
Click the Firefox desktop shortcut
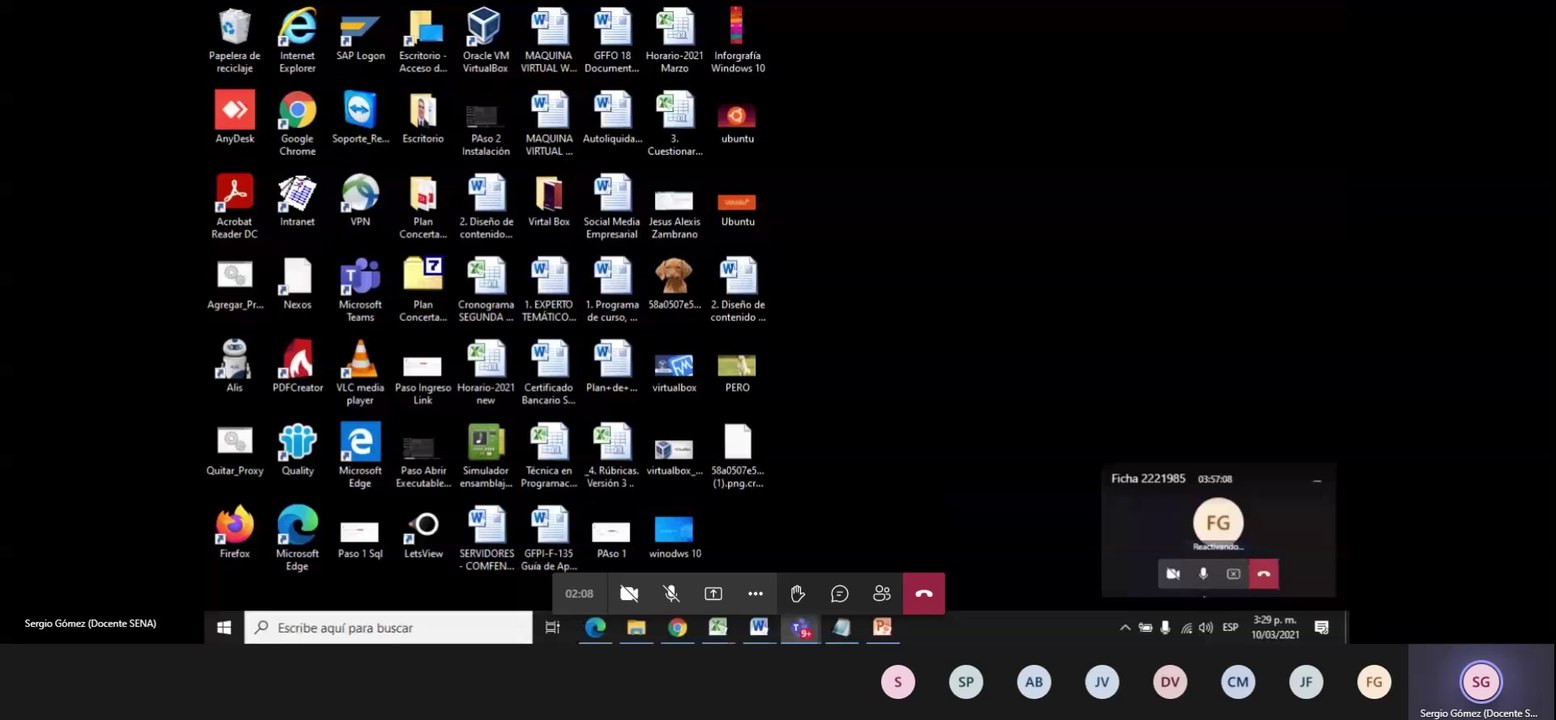234,532
